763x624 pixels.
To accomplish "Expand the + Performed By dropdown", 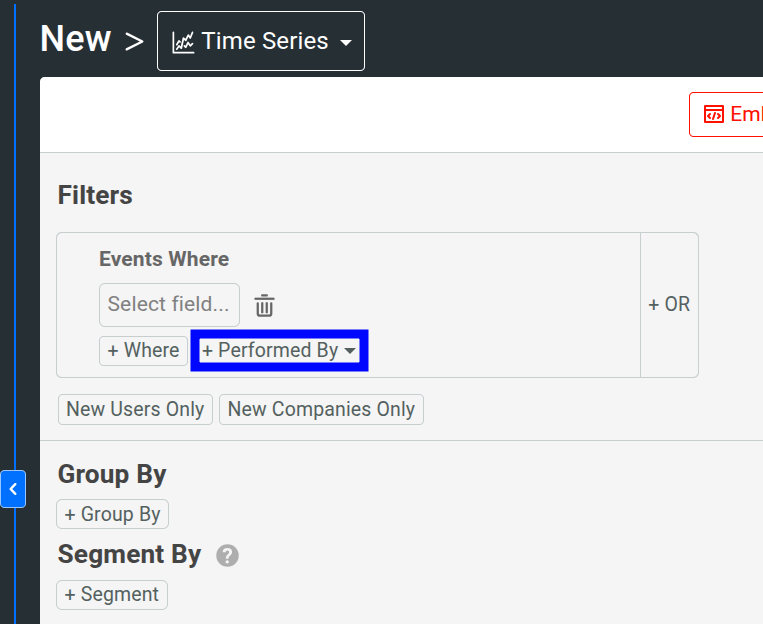I will pyautogui.click(x=279, y=351).
